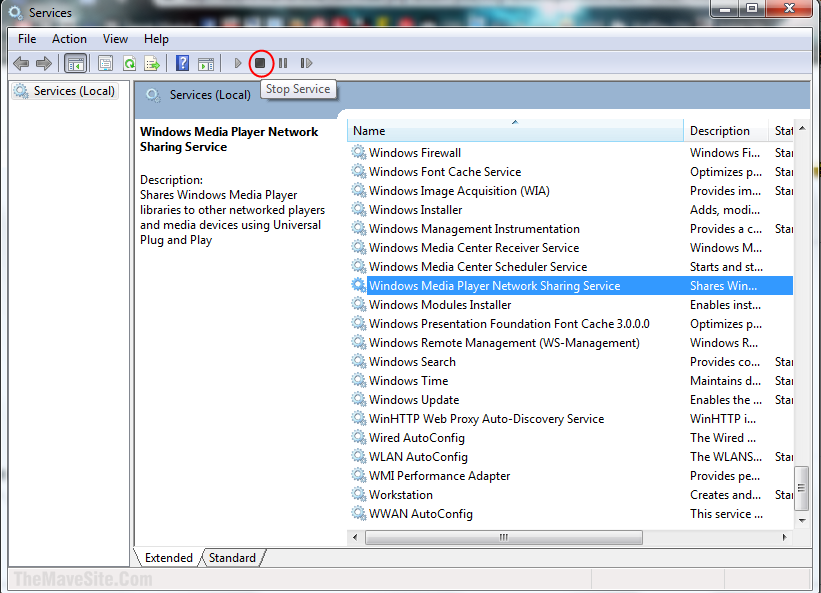Screen dimensions: 821x593
Task: Click the gear icon for Windows Management Instrumentation
Action: (x=359, y=228)
